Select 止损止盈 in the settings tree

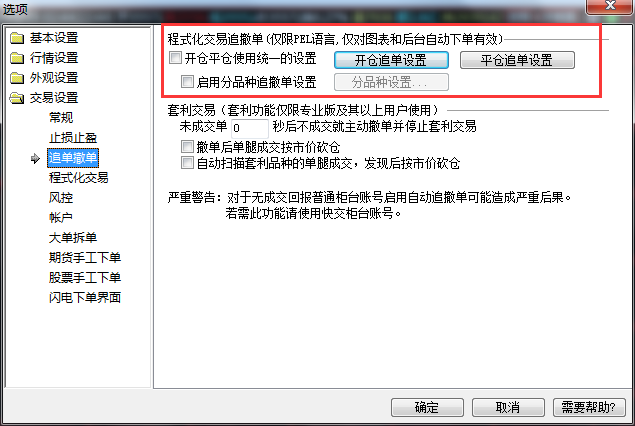click(73, 138)
